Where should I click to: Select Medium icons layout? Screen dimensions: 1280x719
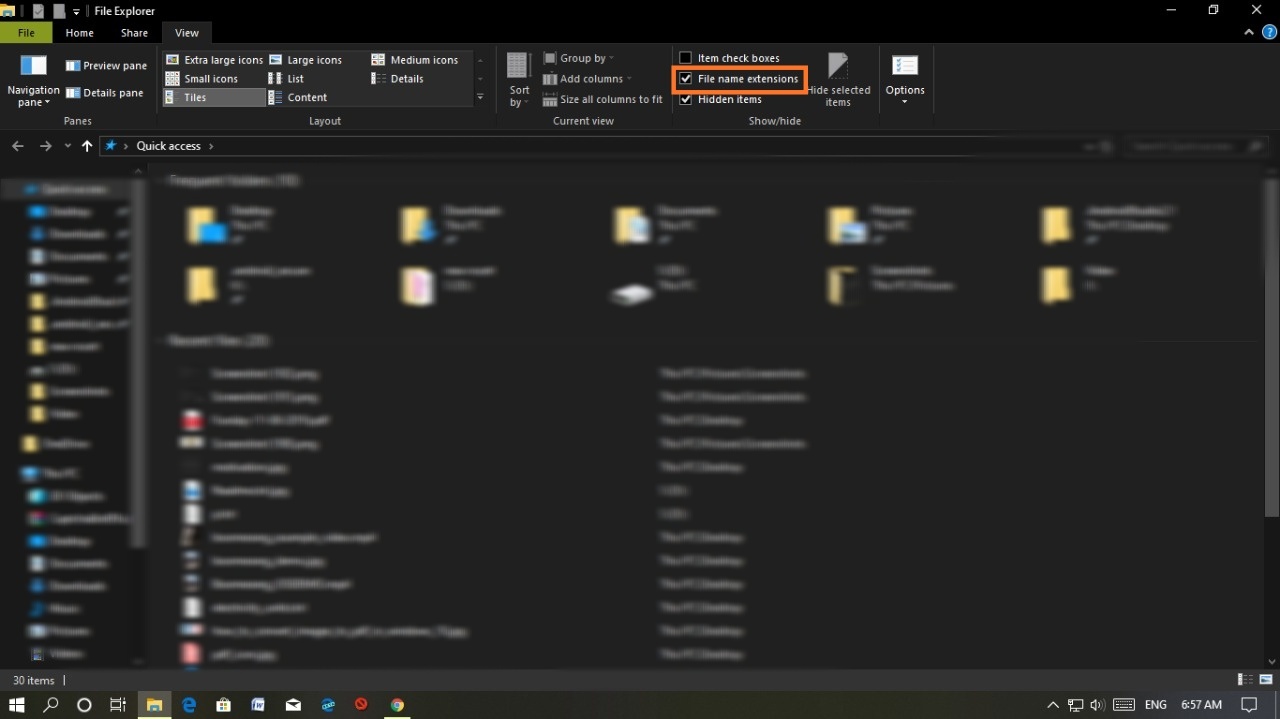click(415, 60)
